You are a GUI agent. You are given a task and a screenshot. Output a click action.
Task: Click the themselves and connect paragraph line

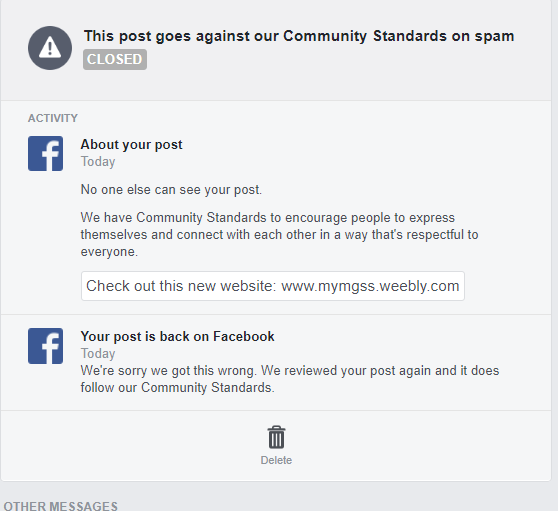[279, 235]
